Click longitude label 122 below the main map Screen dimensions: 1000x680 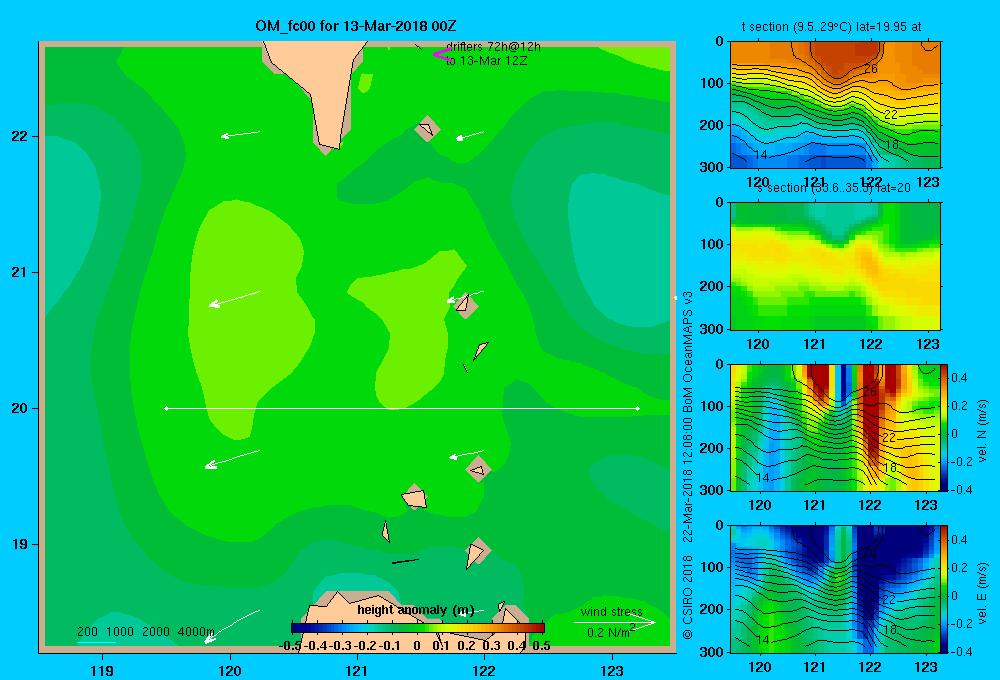[x=484, y=670]
